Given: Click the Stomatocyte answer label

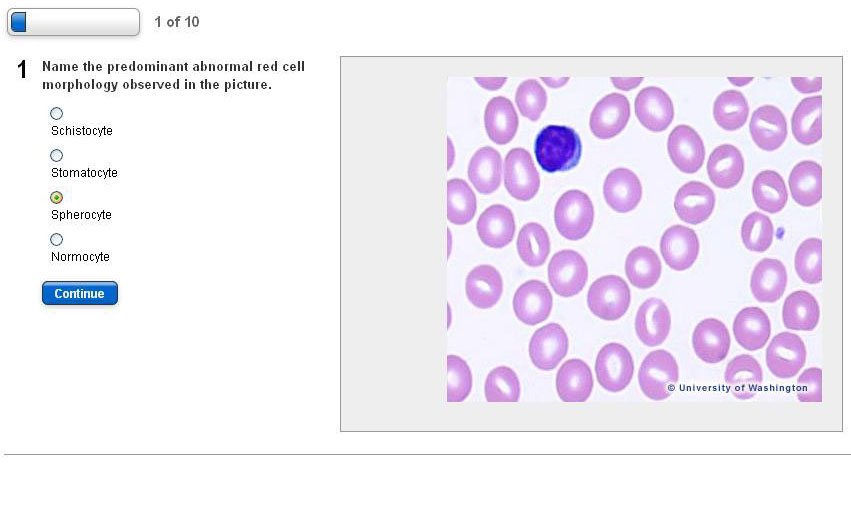Looking at the screenshot, I should pos(84,173).
